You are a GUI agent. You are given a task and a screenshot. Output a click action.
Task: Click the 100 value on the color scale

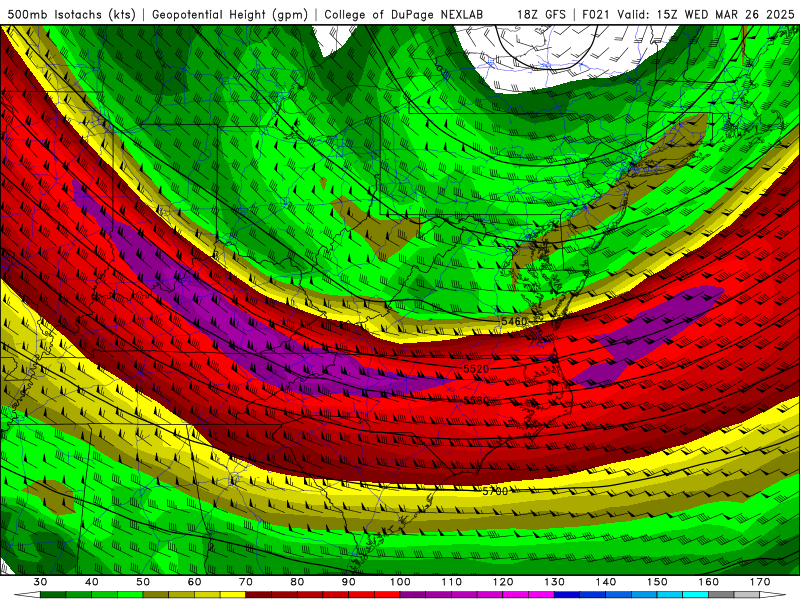tap(400, 582)
